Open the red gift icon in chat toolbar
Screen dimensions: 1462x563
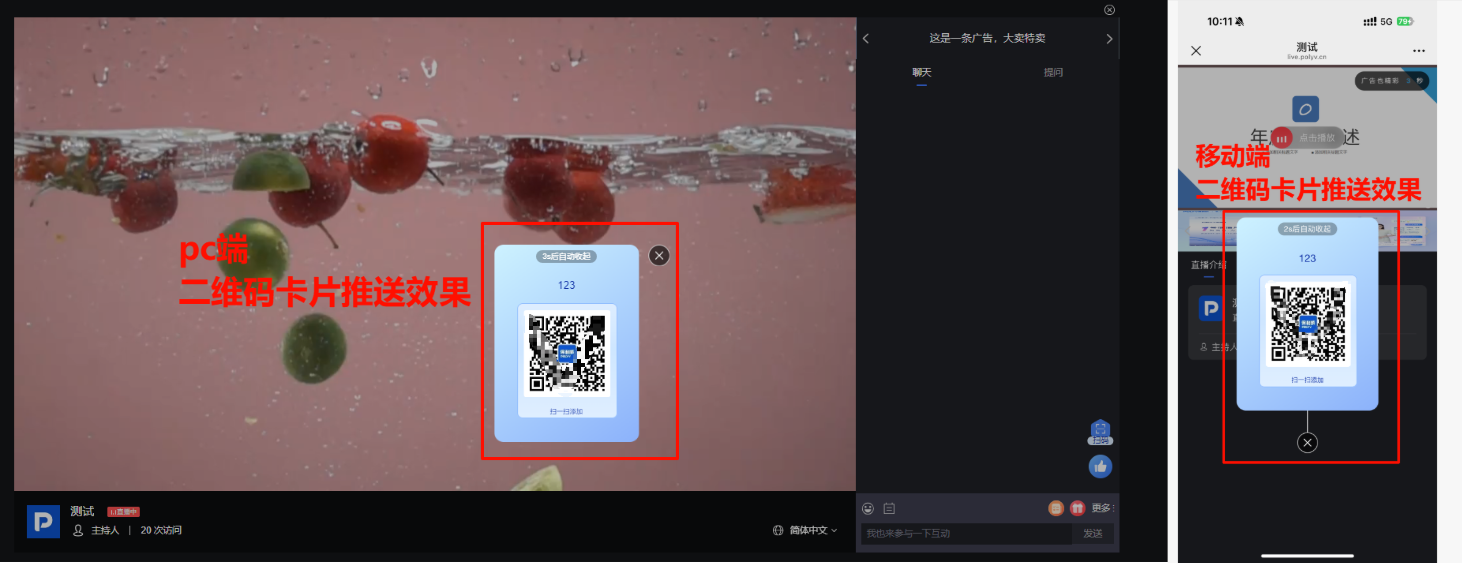1077,508
